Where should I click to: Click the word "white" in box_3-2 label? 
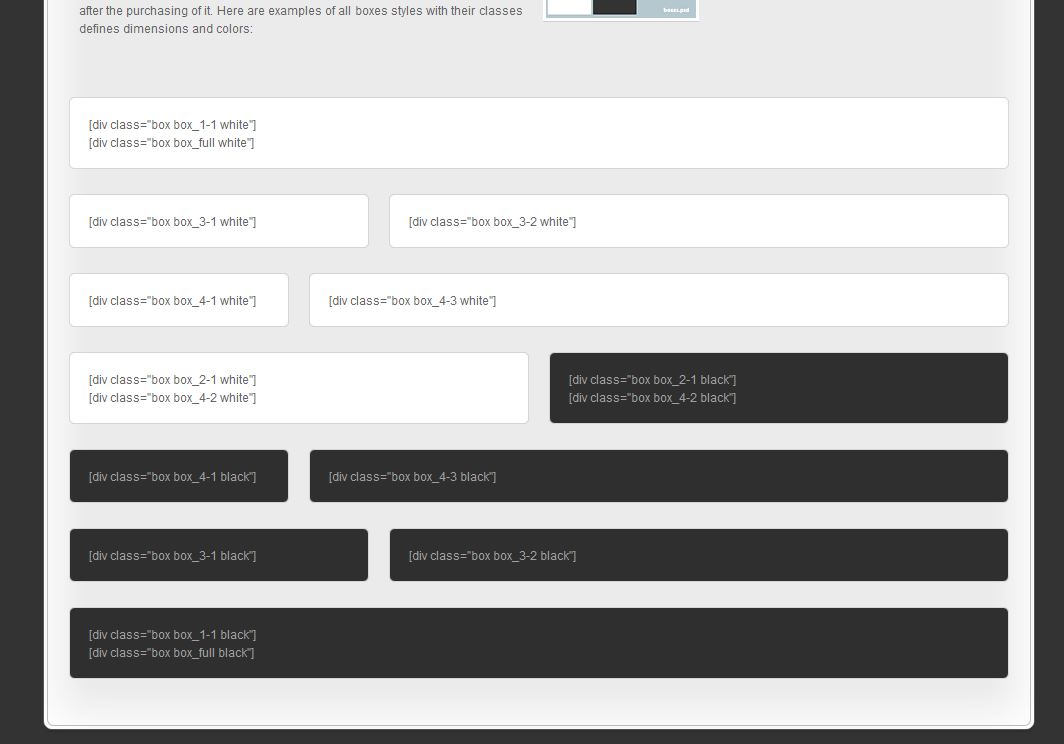tap(555, 222)
